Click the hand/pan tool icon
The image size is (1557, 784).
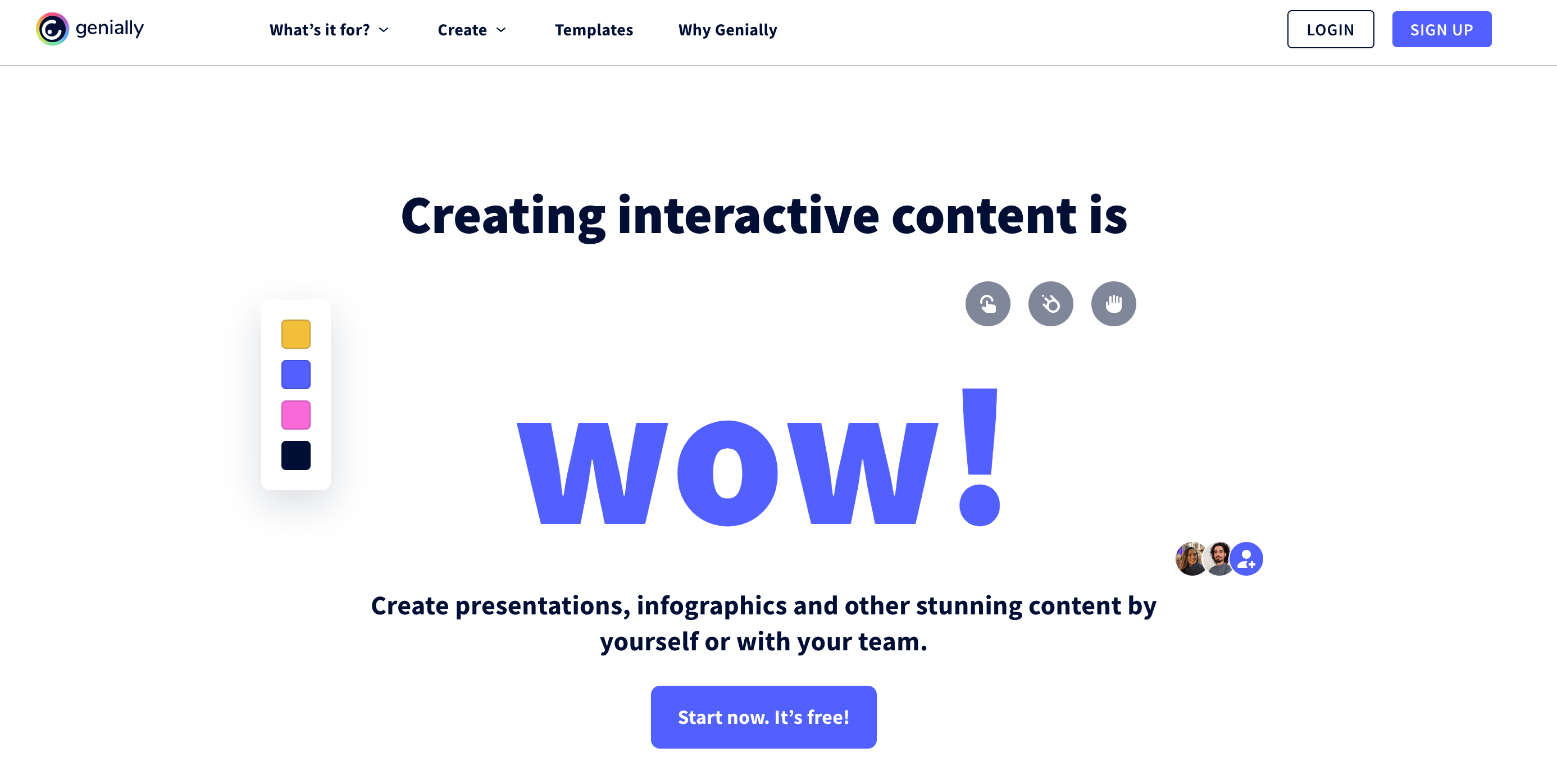coord(1113,304)
